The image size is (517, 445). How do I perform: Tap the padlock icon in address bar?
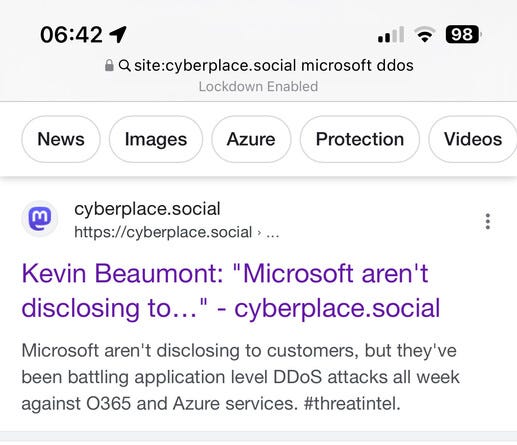point(109,65)
